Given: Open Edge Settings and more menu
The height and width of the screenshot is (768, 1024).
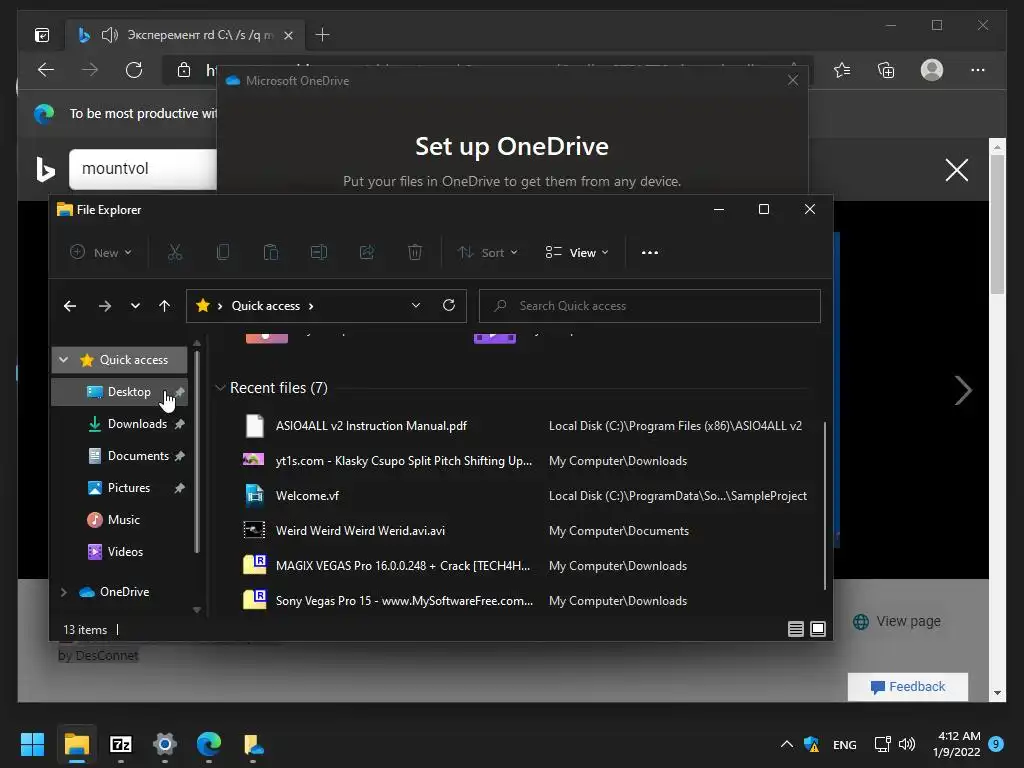Looking at the screenshot, I should pyautogui.click(x=978, y=70).
